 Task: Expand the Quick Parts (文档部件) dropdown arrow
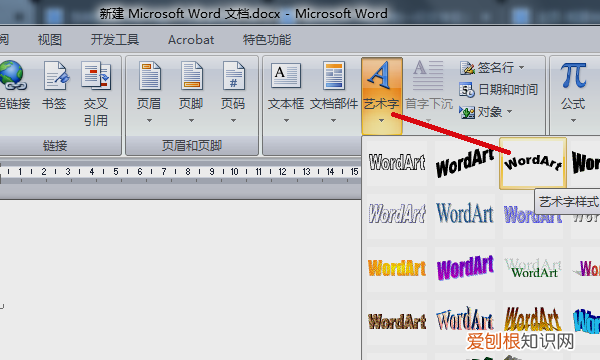tap(334, 121)
